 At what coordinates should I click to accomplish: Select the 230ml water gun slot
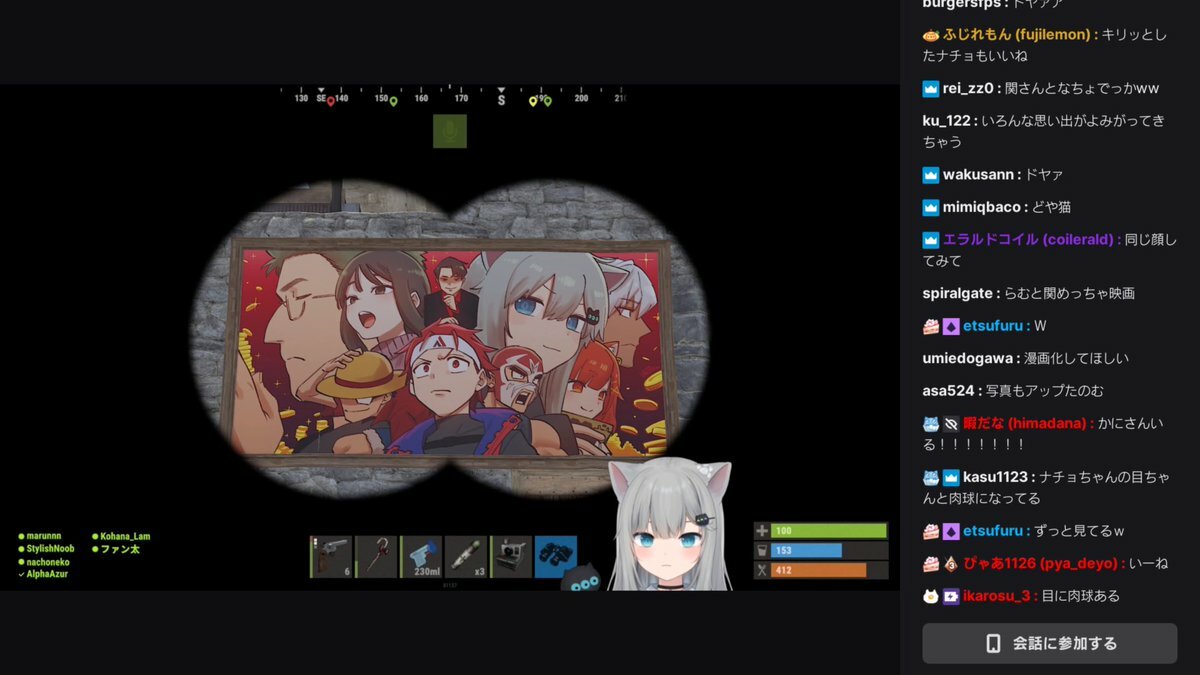pyautogui.click(x=421, y=556)
